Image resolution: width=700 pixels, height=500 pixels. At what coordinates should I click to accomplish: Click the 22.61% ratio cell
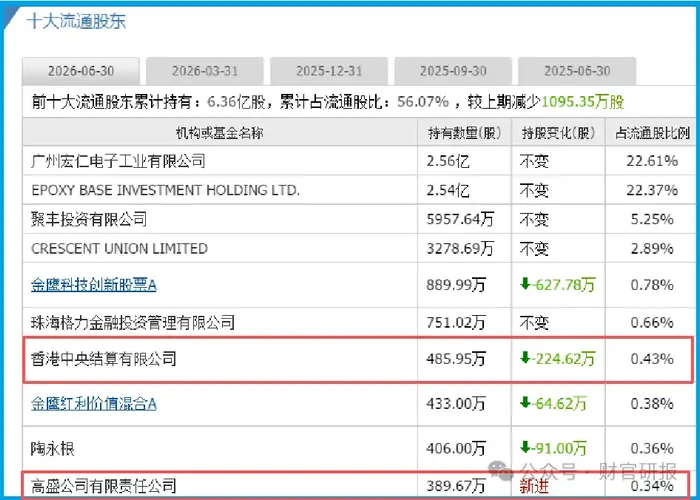click(x=652, y=161)
